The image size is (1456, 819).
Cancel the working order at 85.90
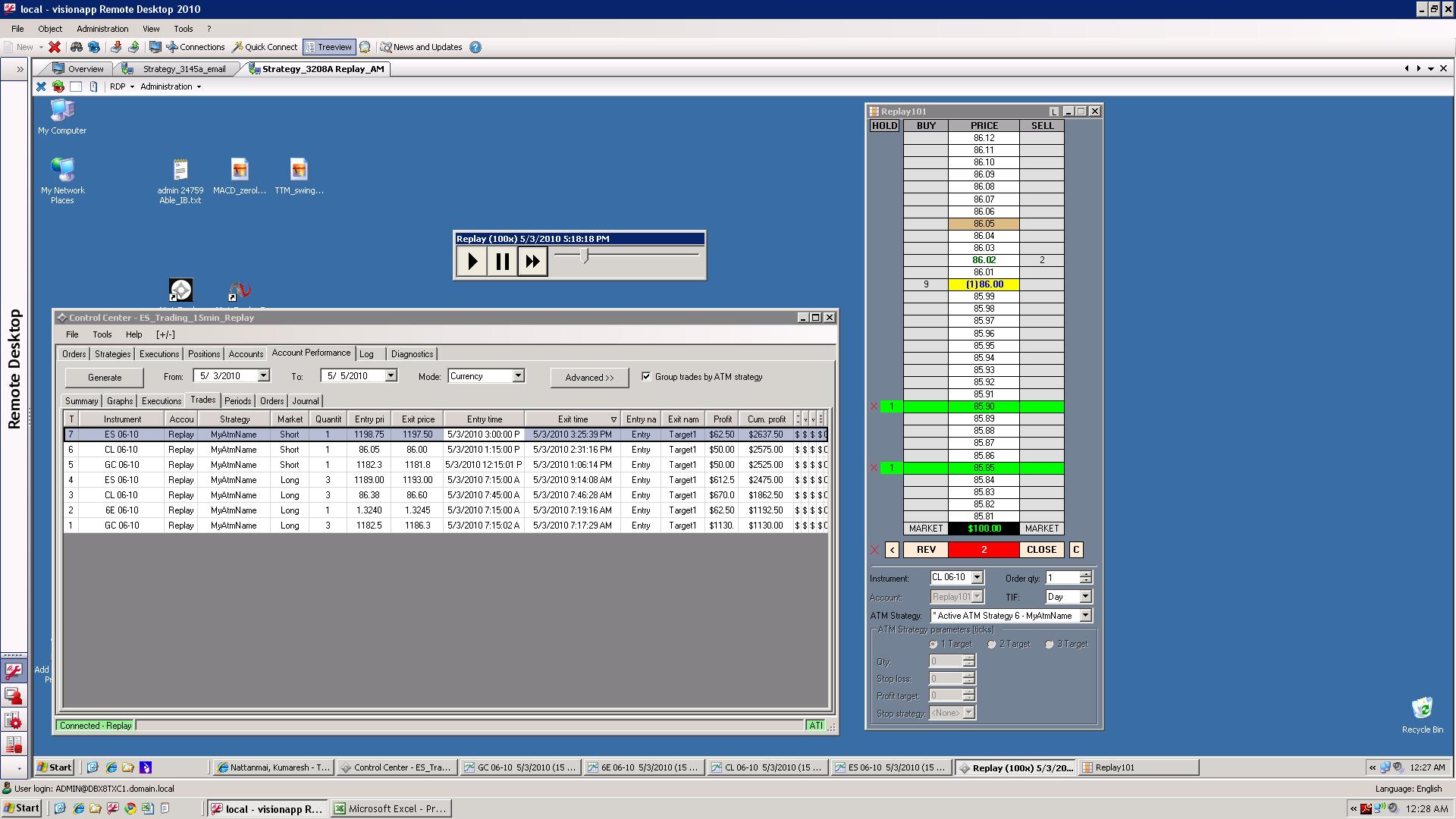[x=874, y=406]
